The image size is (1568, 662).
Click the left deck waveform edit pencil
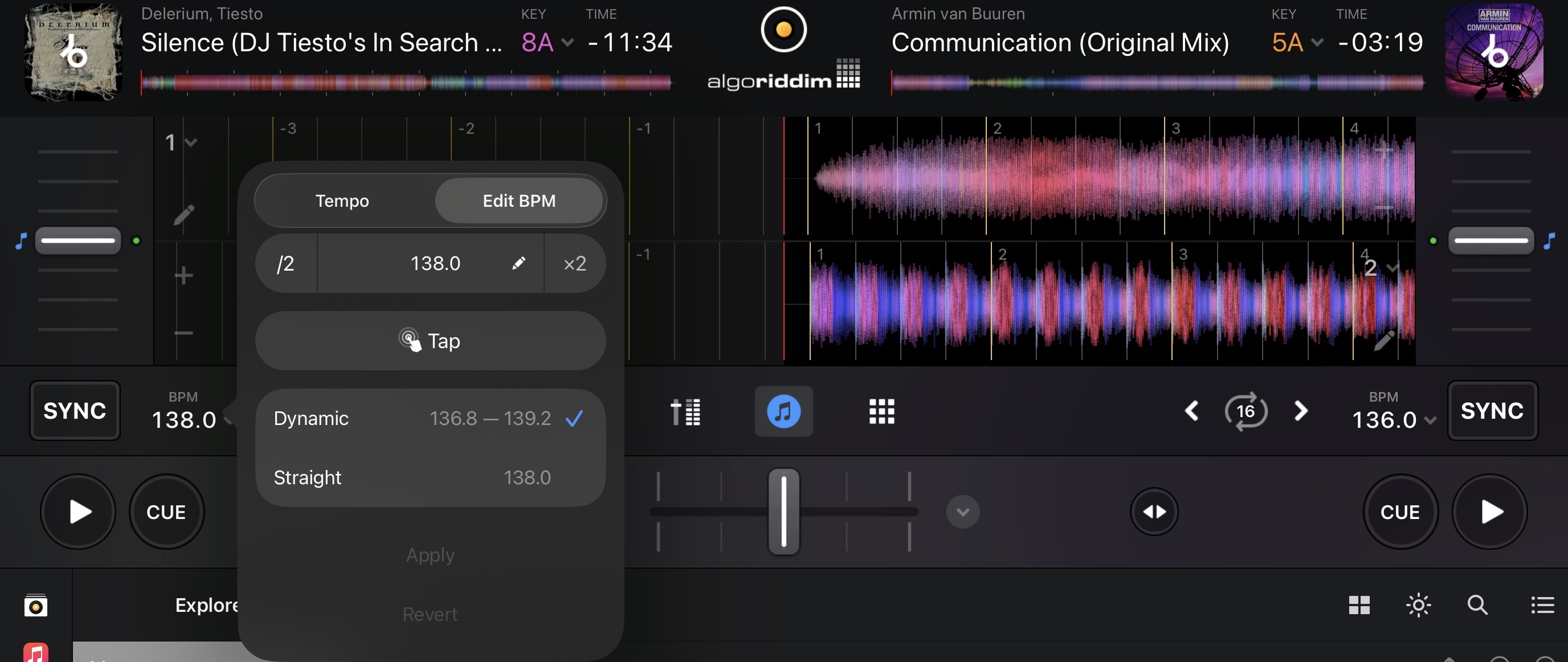pyautogui.click(x=184, y=215)
